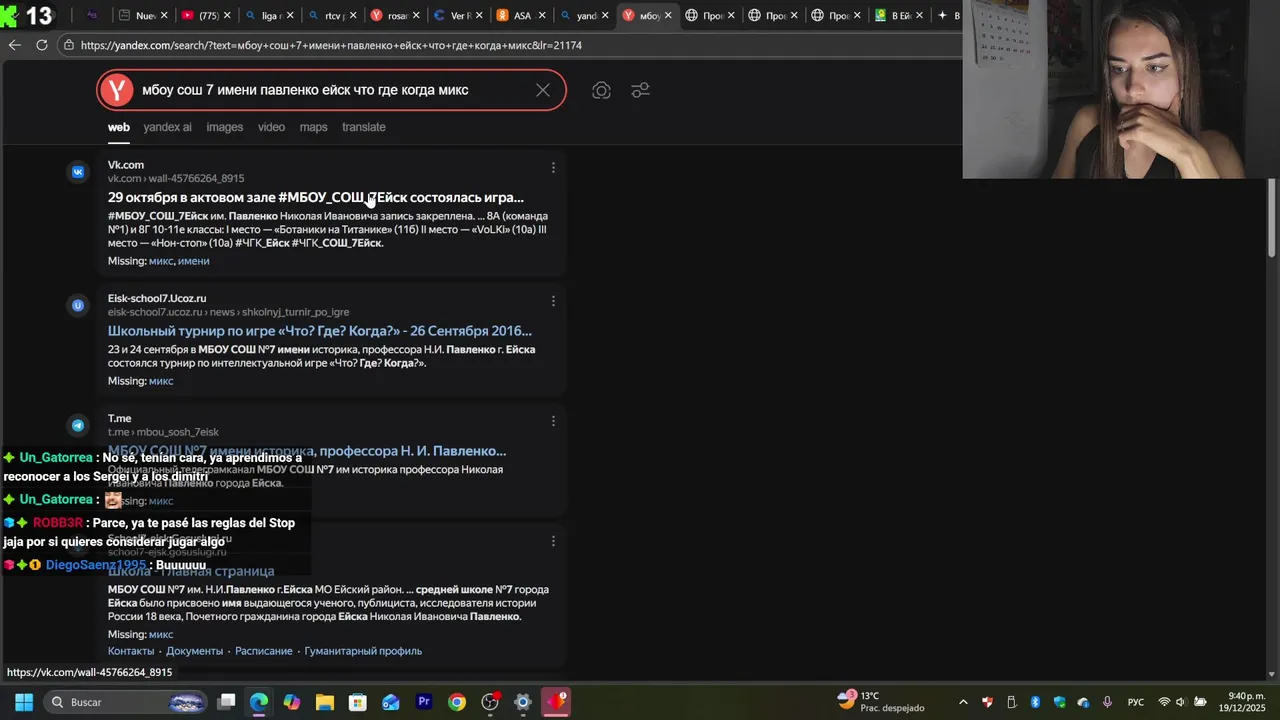Reload the page with the refresh icon
Viewport: 1280px width, 720px height.
pos(42,45)
